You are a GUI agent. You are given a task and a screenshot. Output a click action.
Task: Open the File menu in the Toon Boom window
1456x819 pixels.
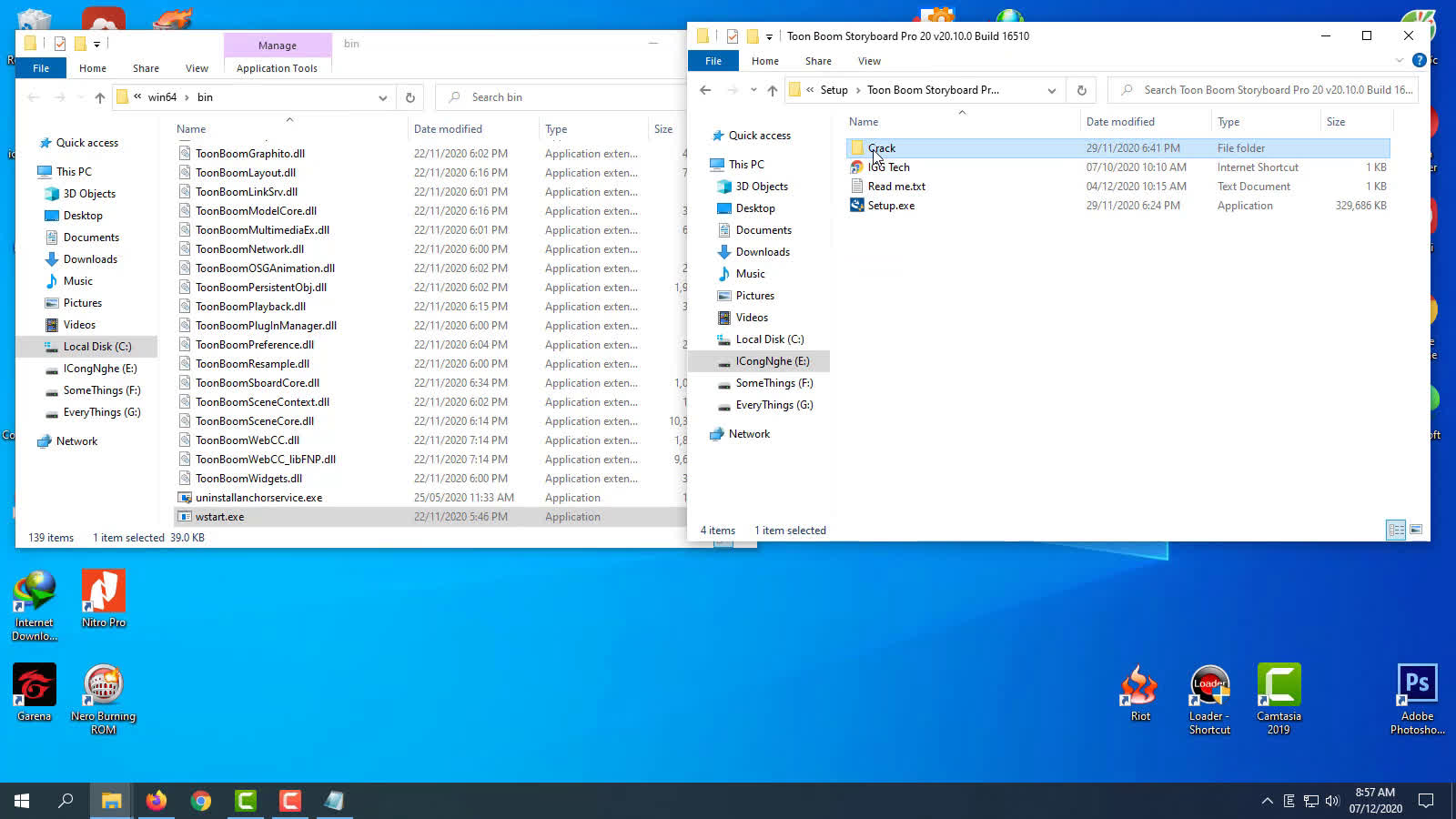(713, 61)
